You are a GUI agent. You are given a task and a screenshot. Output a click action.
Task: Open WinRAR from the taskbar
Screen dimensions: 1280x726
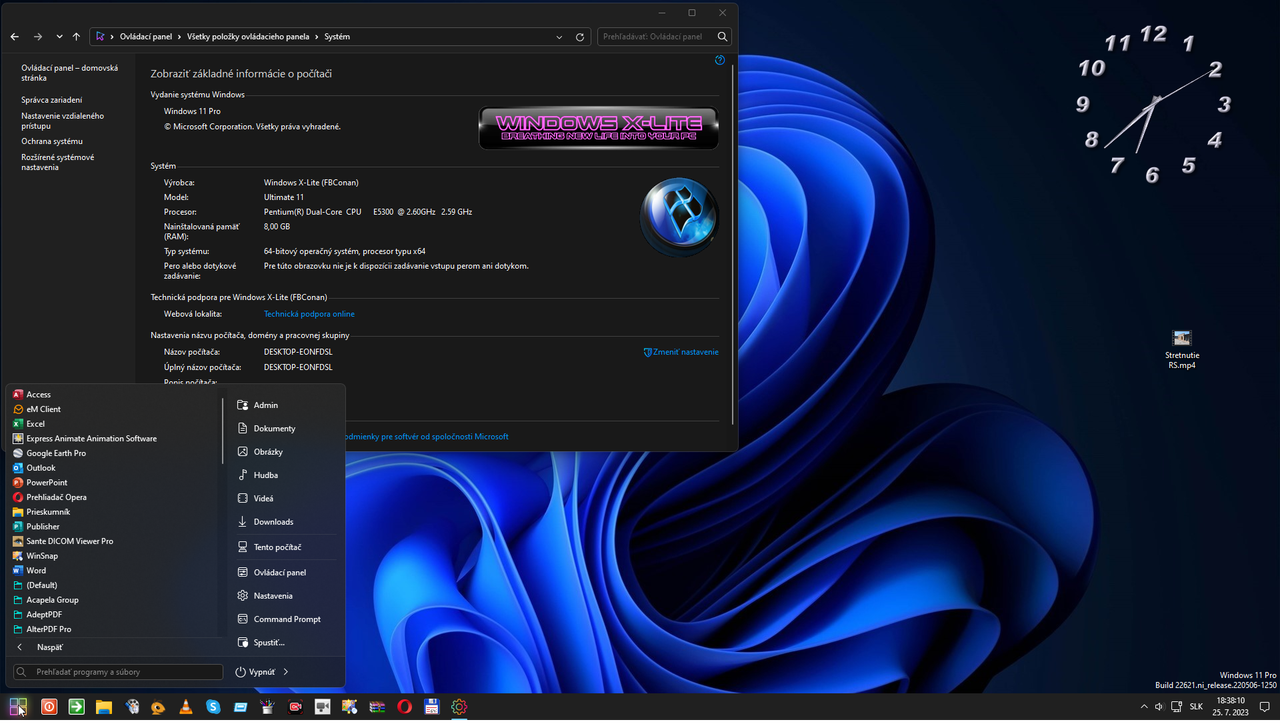(x=377, y=707)
